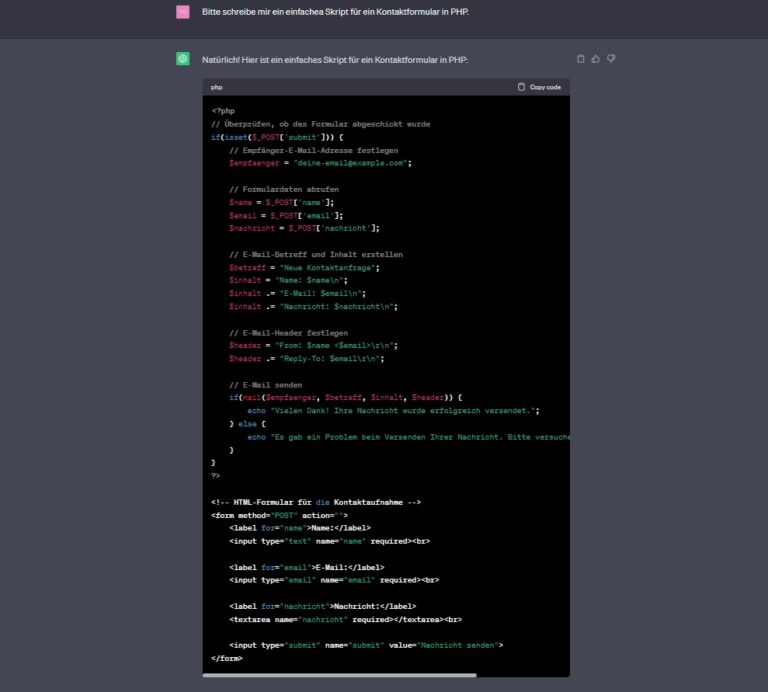The image size is (768, 692).
Task: Click the php language label in code header
Action: click(x=216, y=88)
